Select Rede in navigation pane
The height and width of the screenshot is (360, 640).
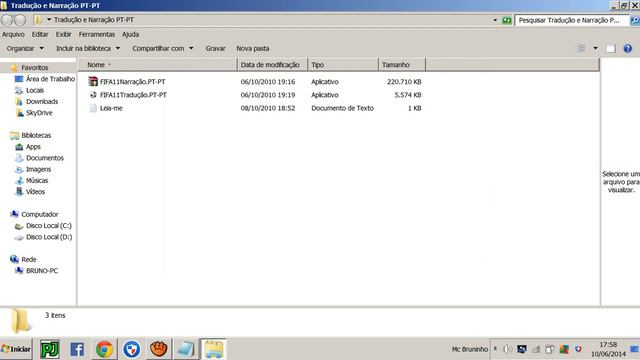[29, 260]
